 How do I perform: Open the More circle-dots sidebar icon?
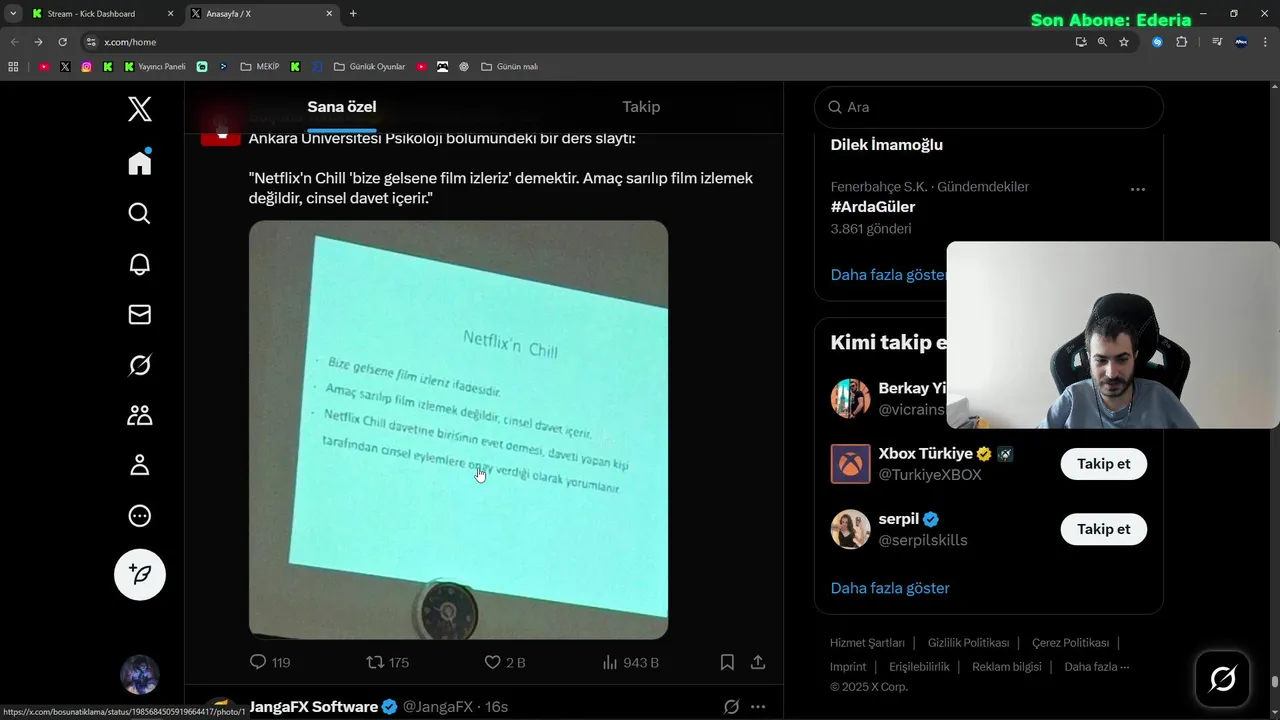point(140,516)
